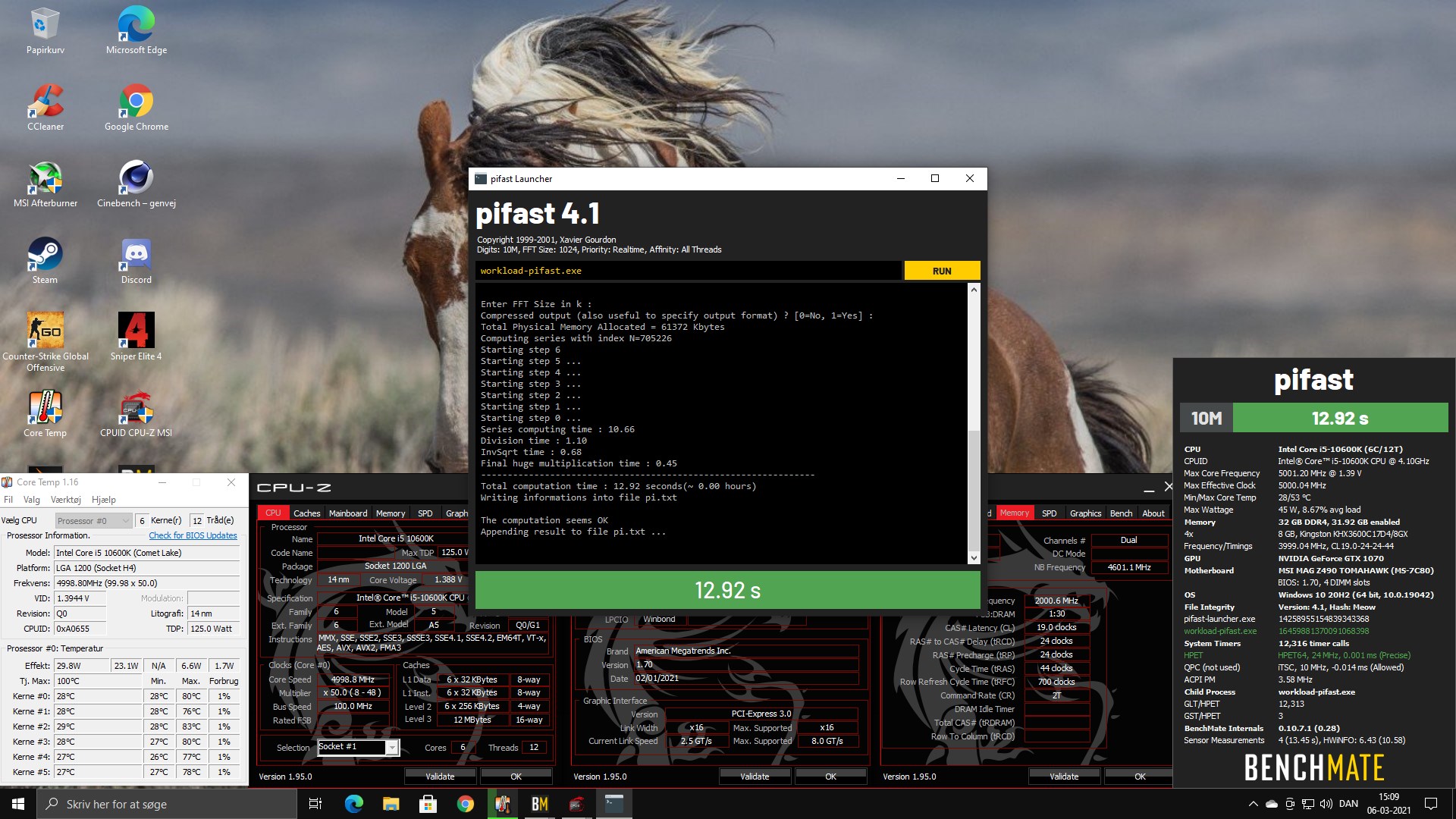Open the Papirkurv recycle bin icon
The width and height of the screenshot is (1456, 819).
pyautogui.click(x=45, y=31)
